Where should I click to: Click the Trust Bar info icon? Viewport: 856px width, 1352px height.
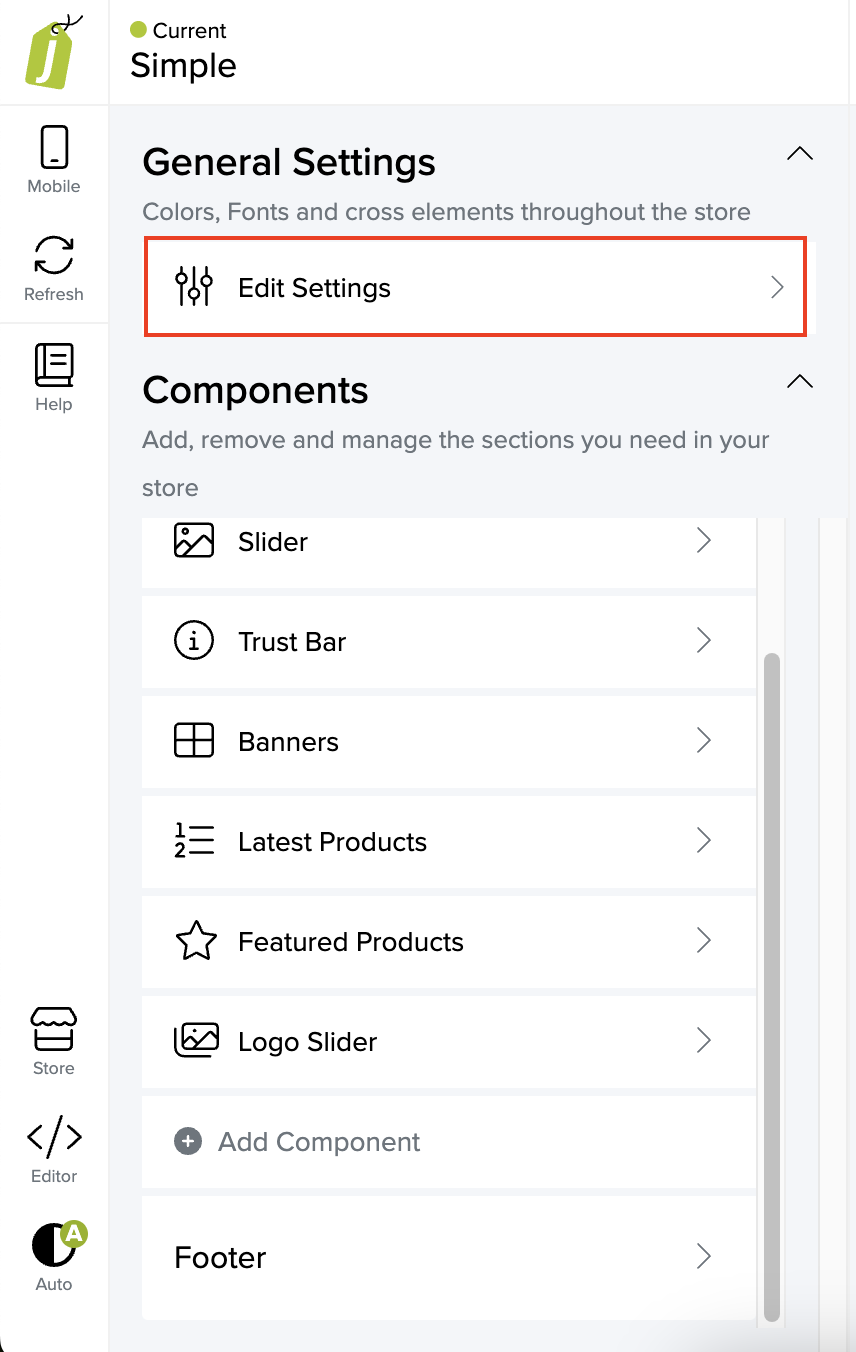(x=194, y=641)
